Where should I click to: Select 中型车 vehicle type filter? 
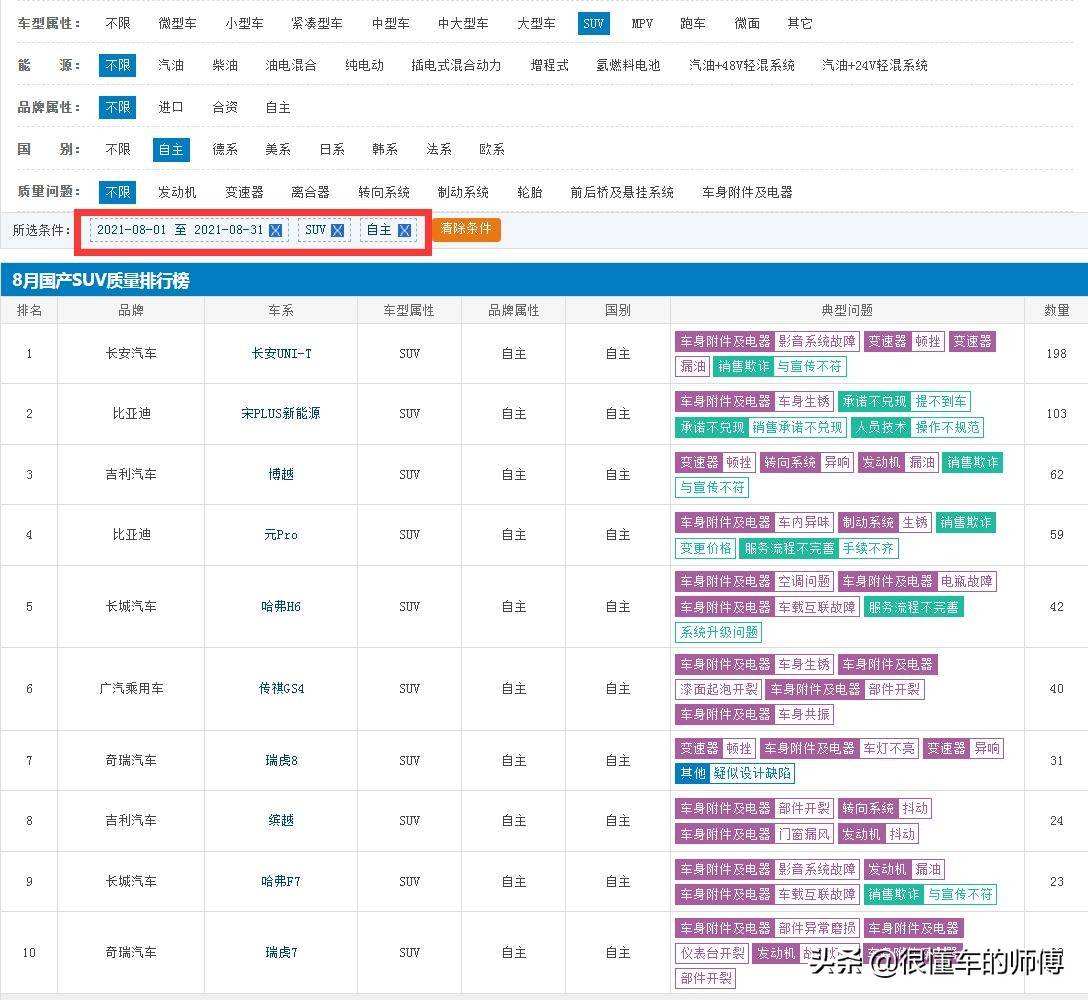click(391, 24)
